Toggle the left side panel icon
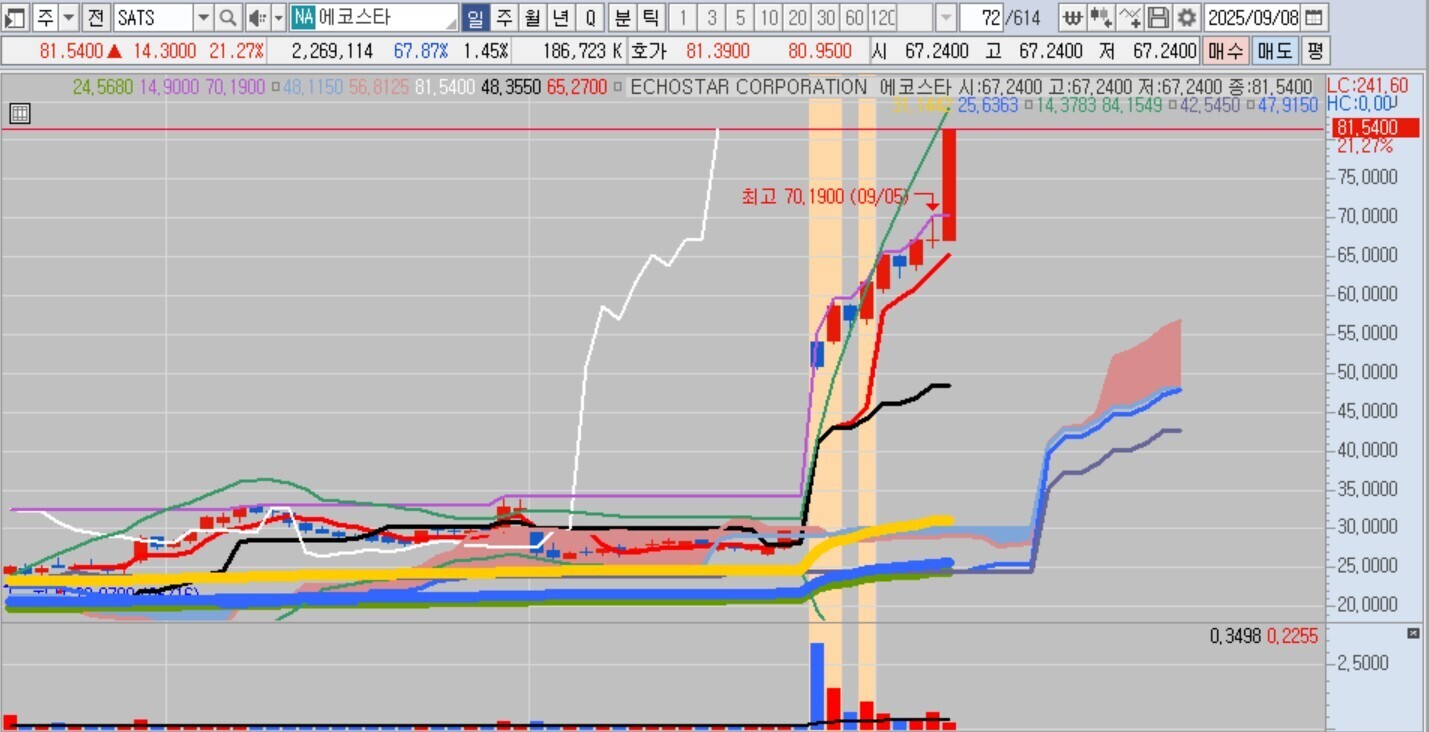This screenshot has height=732, width=1429. point(15,17)
